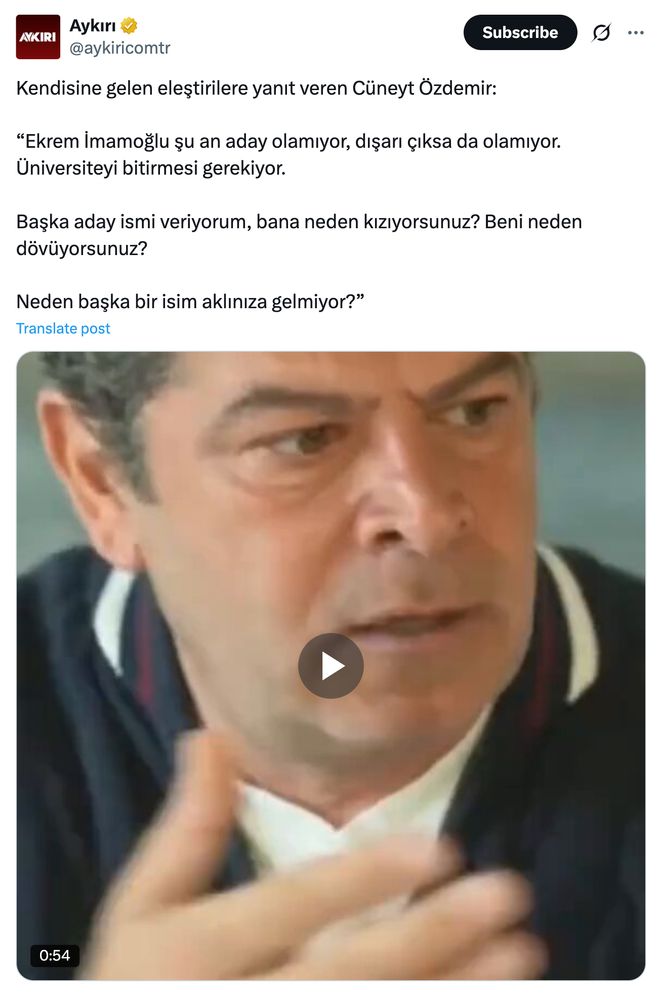Screen dimensions: 659x1000
Task: Click the gold verified badge
Action: click(129, 26)
